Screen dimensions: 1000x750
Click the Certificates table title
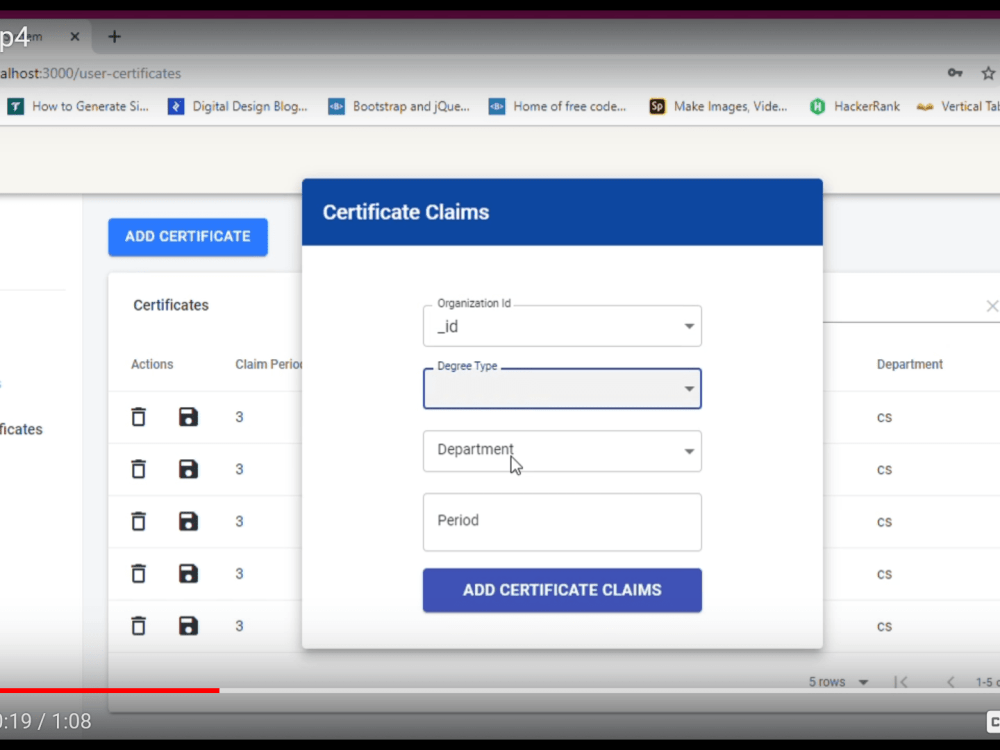point(171,305)
